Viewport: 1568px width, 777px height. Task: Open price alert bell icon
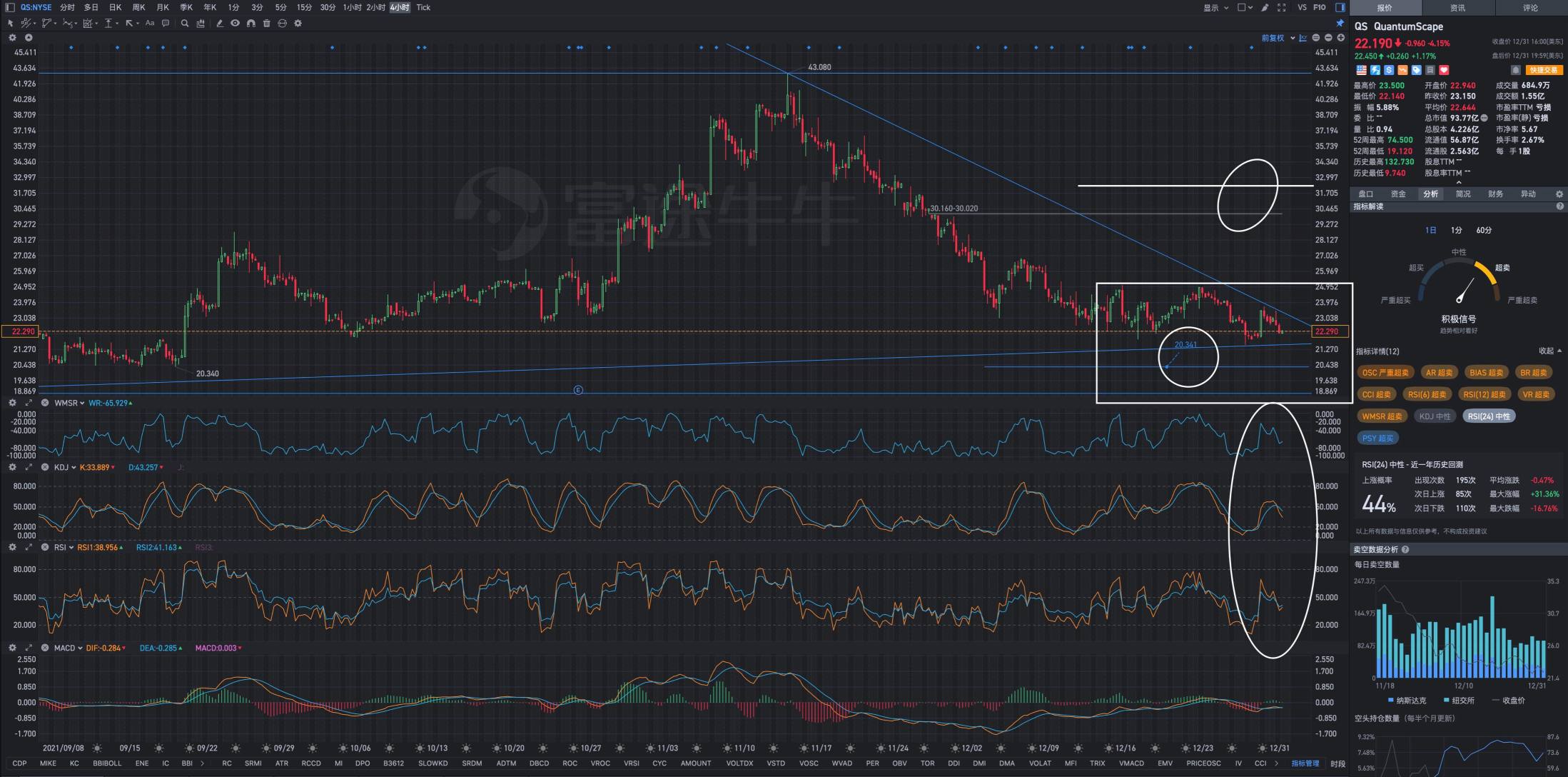point(1515,70)
